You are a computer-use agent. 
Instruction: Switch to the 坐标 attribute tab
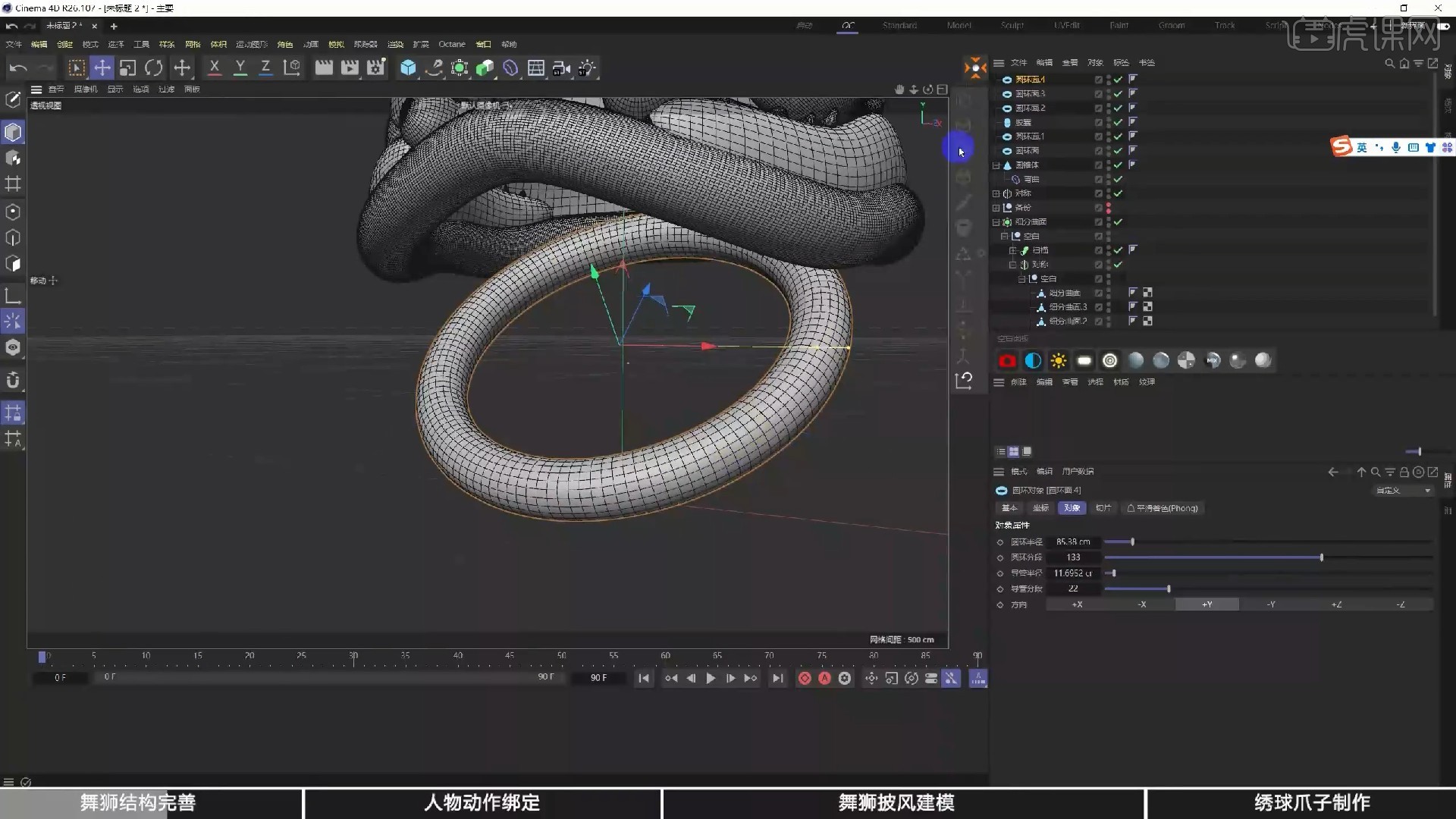click(x=1040, y=508)
